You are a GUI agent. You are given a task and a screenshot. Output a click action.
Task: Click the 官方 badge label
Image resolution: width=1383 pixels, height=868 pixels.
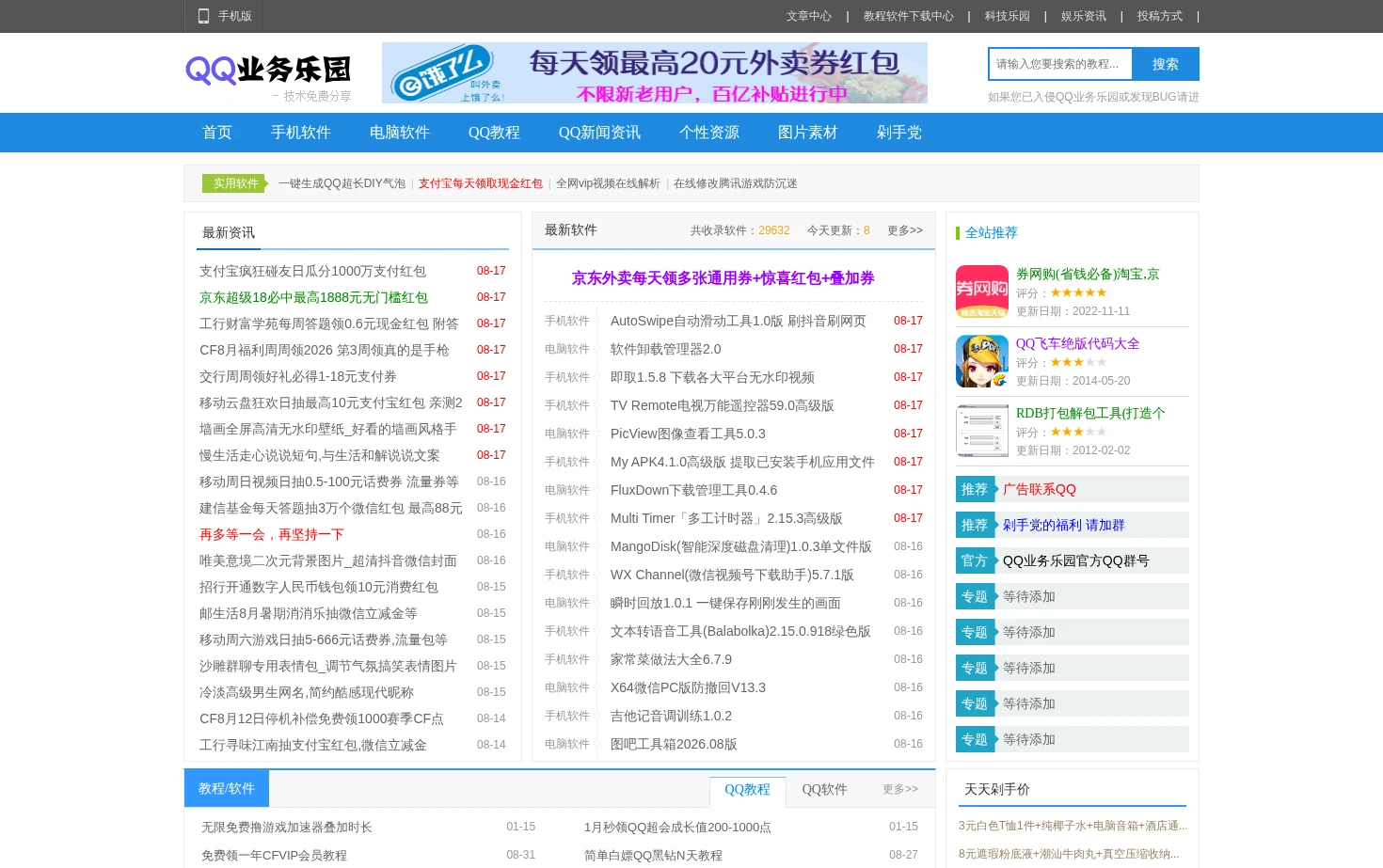click(x=975, y=560)
